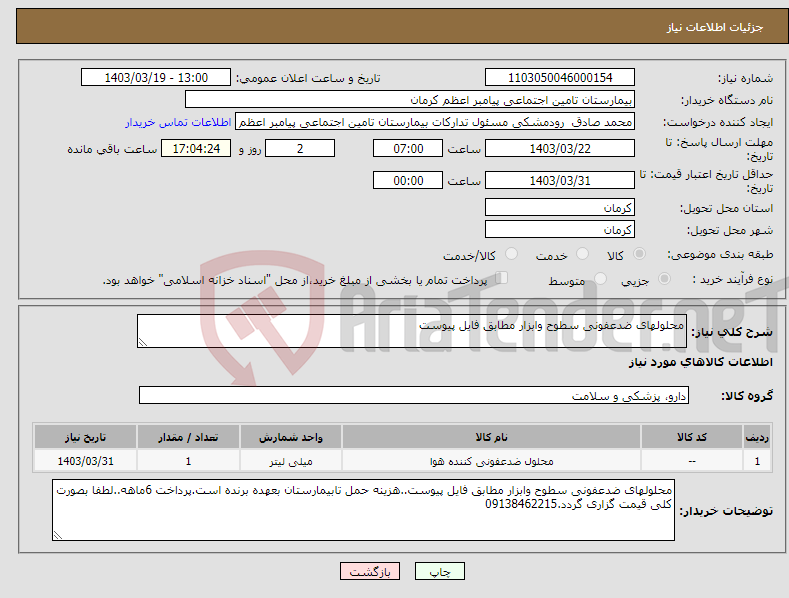This screenshot has width=789, height=598.
Task: Click the ردیف column header
Action: tap(757, 437)
